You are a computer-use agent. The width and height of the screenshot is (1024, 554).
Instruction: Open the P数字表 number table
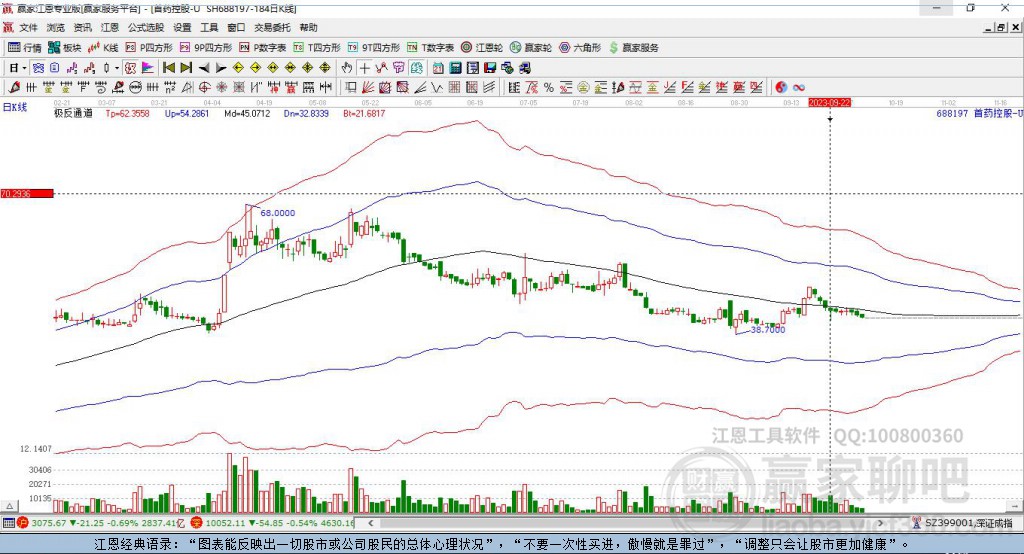point(263,48)
